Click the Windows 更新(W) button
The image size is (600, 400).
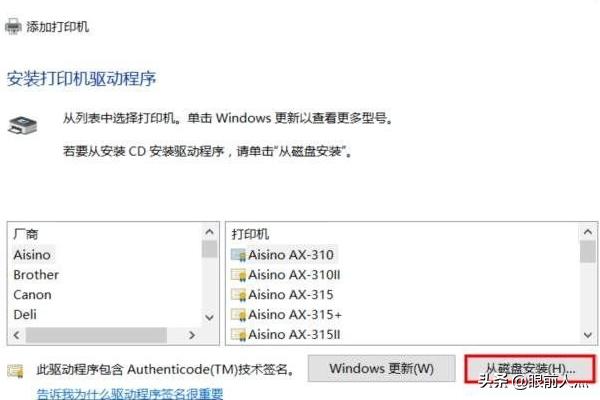tap(382, 369)
